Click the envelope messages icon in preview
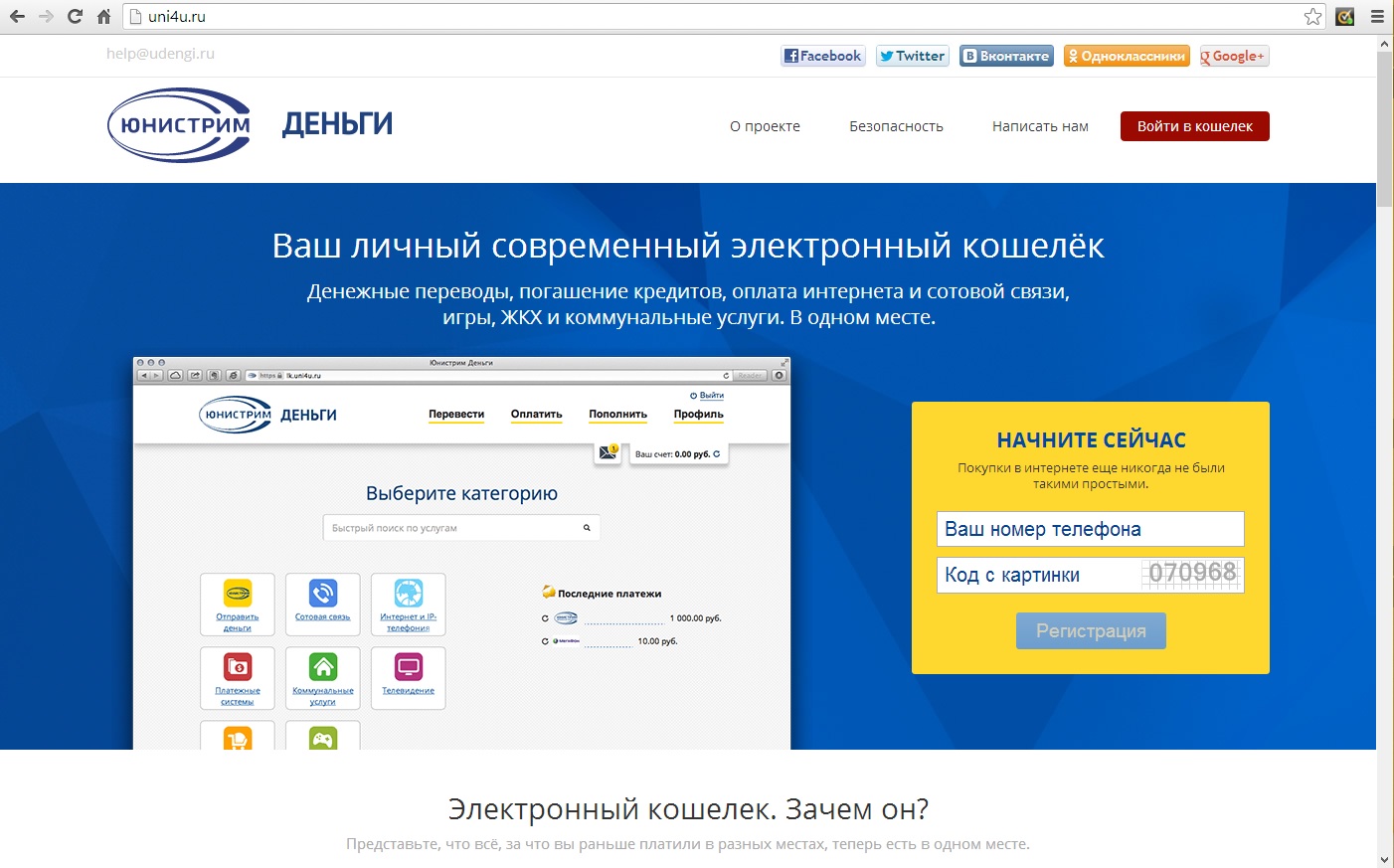Viewport: 1394px width, 868px height. [x=609, y=453]
